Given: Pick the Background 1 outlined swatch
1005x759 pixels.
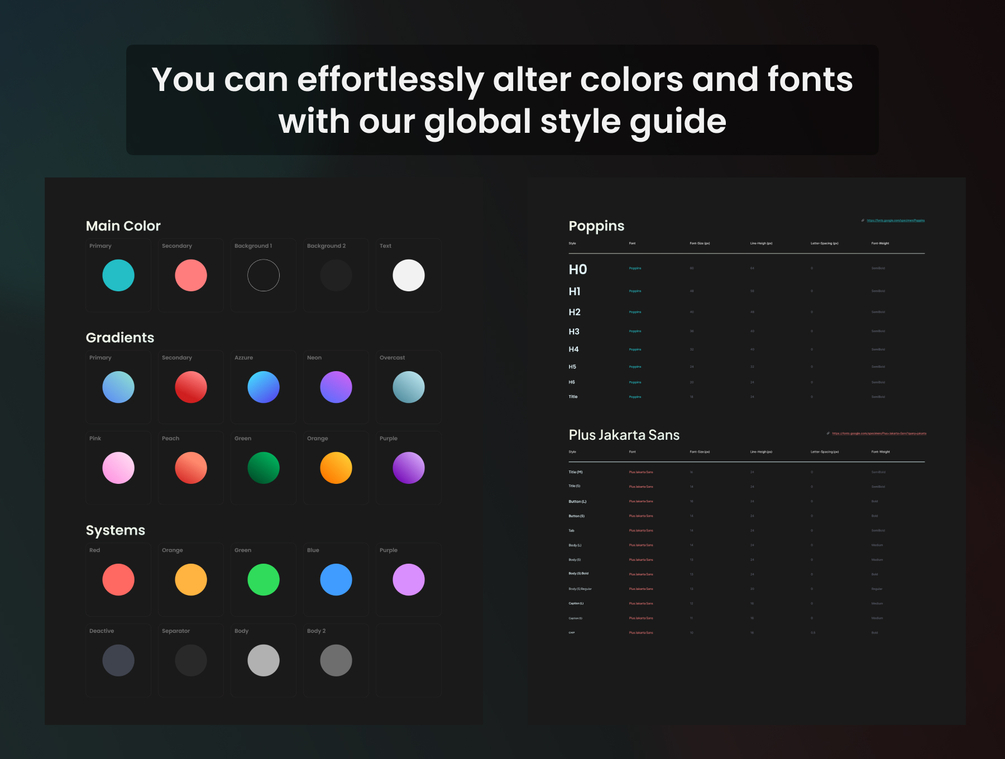Looking at the screenshot, I should coord(263,276).
